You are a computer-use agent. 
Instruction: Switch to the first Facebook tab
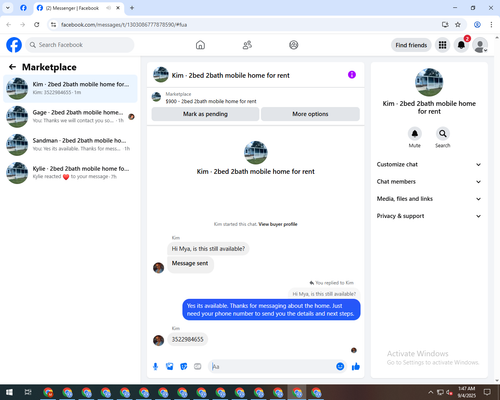(23, 8)
